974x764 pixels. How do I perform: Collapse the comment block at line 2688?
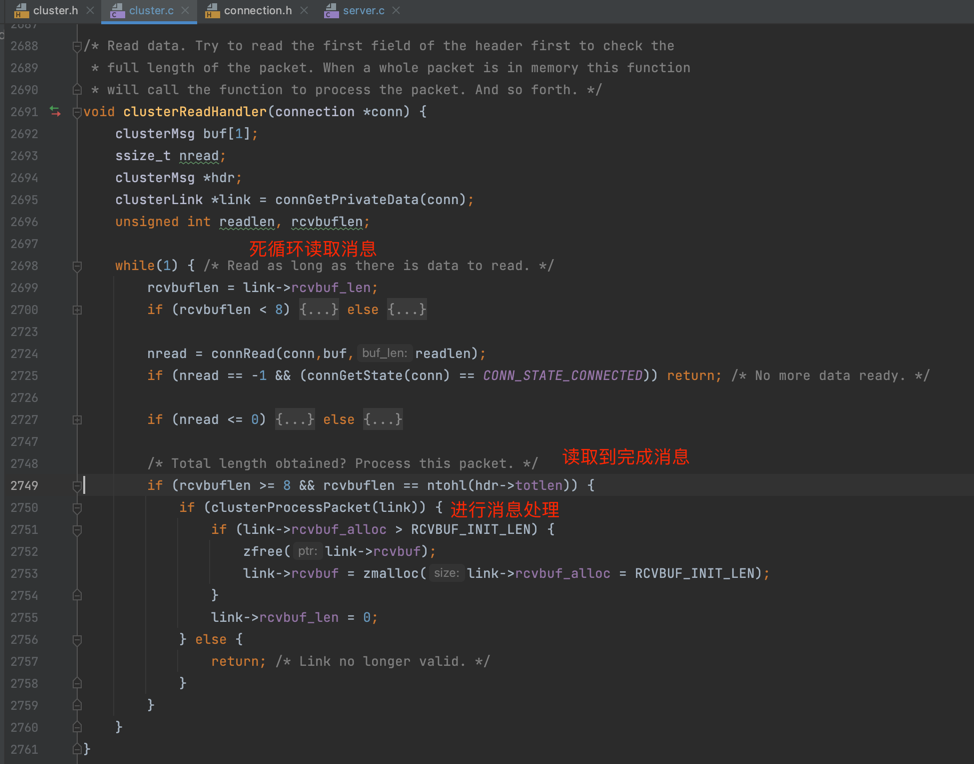(x=77, y=46)
